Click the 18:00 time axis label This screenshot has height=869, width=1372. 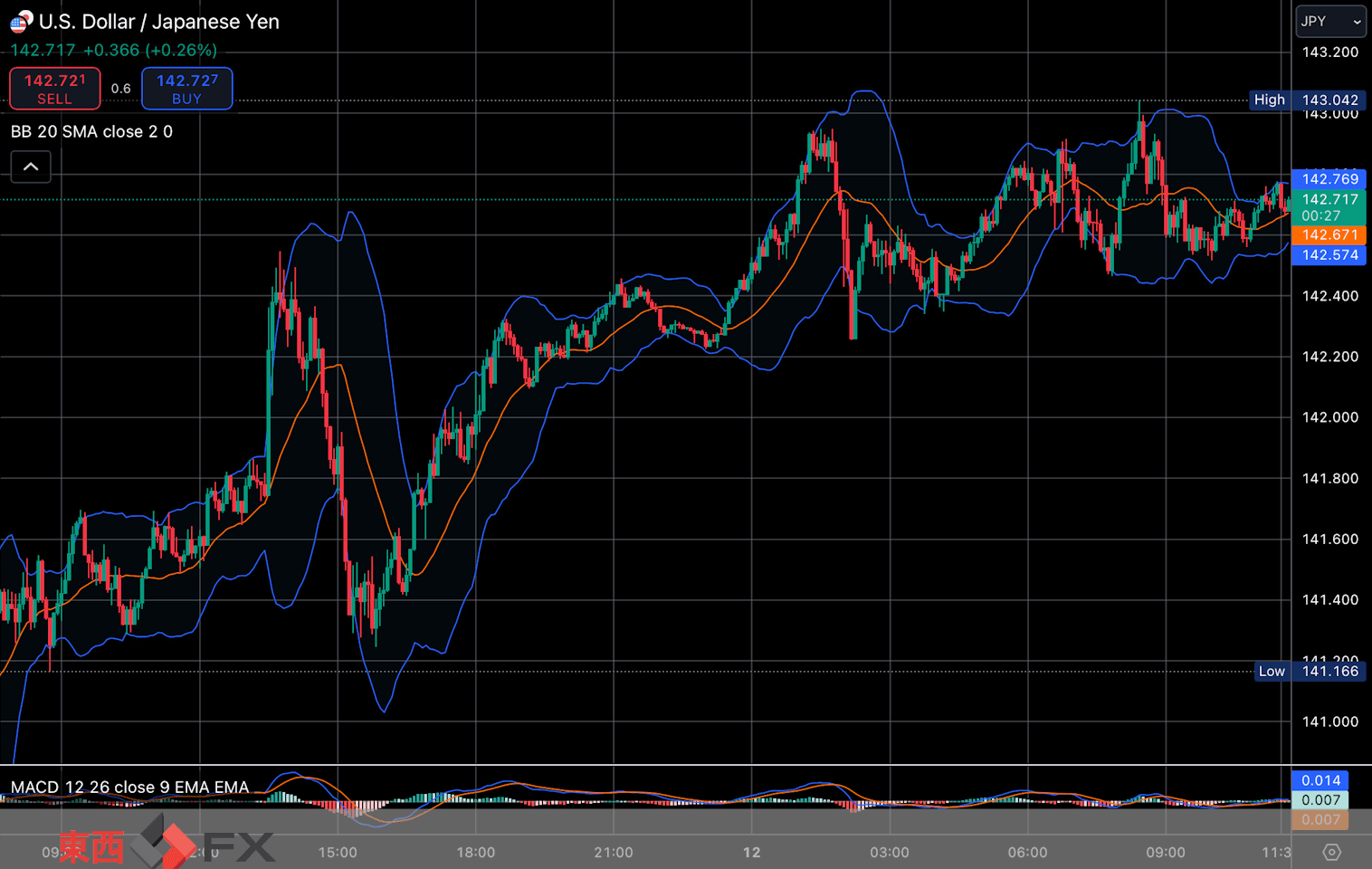pos(476,853)
